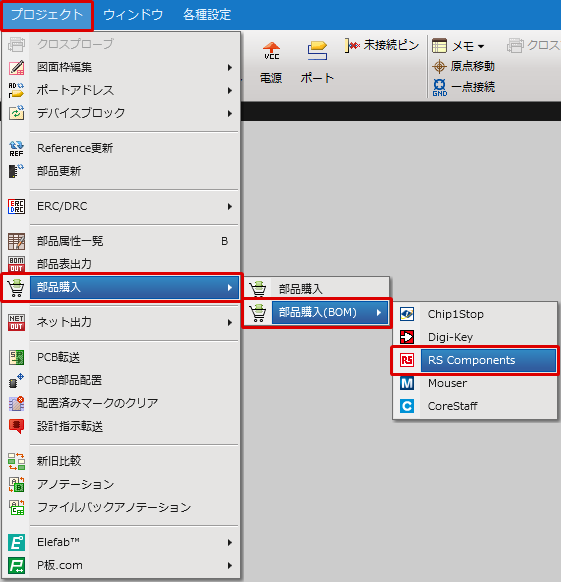The height and width of the screenshot is (582, 561).
Task: Click the Elefab green E icon
Action: (x=16, y=542)
